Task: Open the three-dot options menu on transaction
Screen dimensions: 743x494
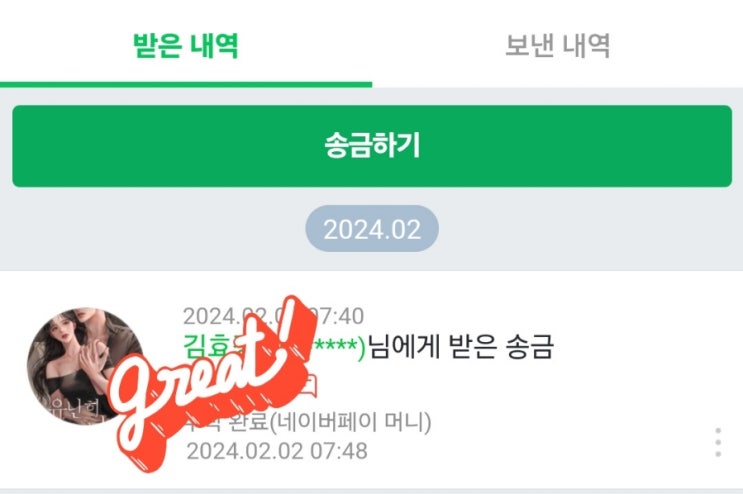Action: pos(718,442)
